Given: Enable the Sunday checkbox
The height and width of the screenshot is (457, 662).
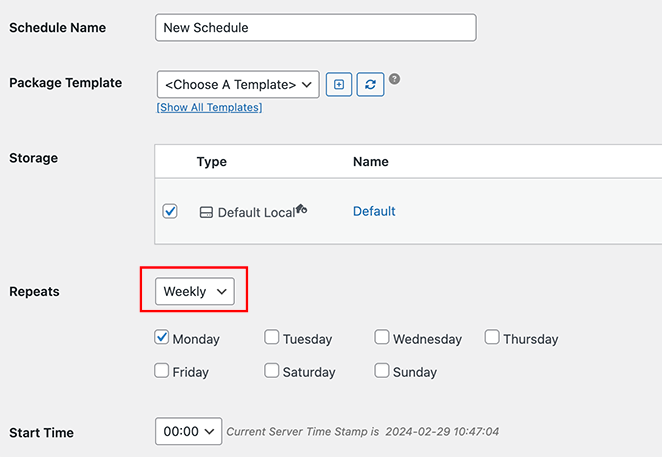Looking at the screenshot, I should point(382,371).
